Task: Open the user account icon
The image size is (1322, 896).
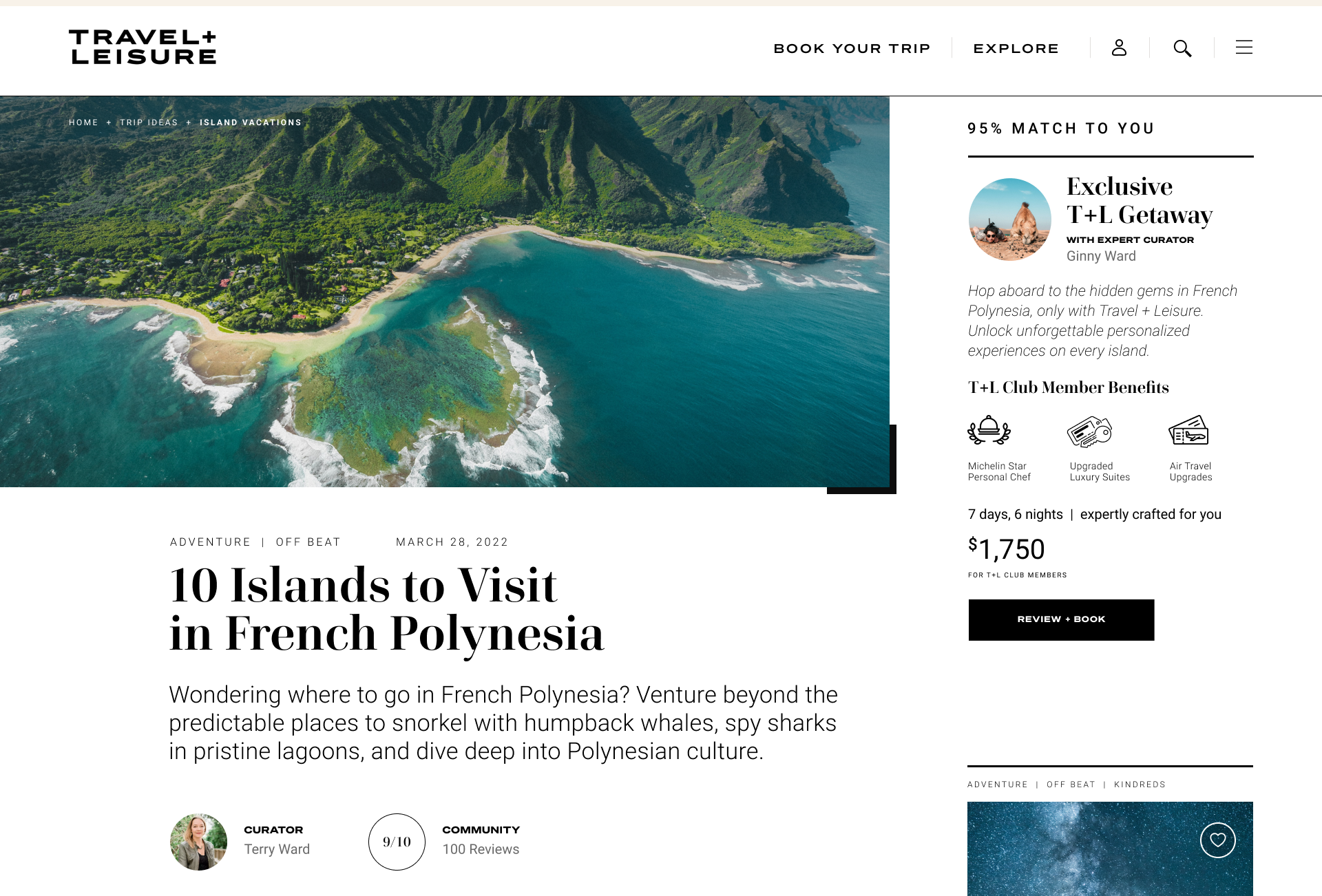Action: pos(1119,47)
